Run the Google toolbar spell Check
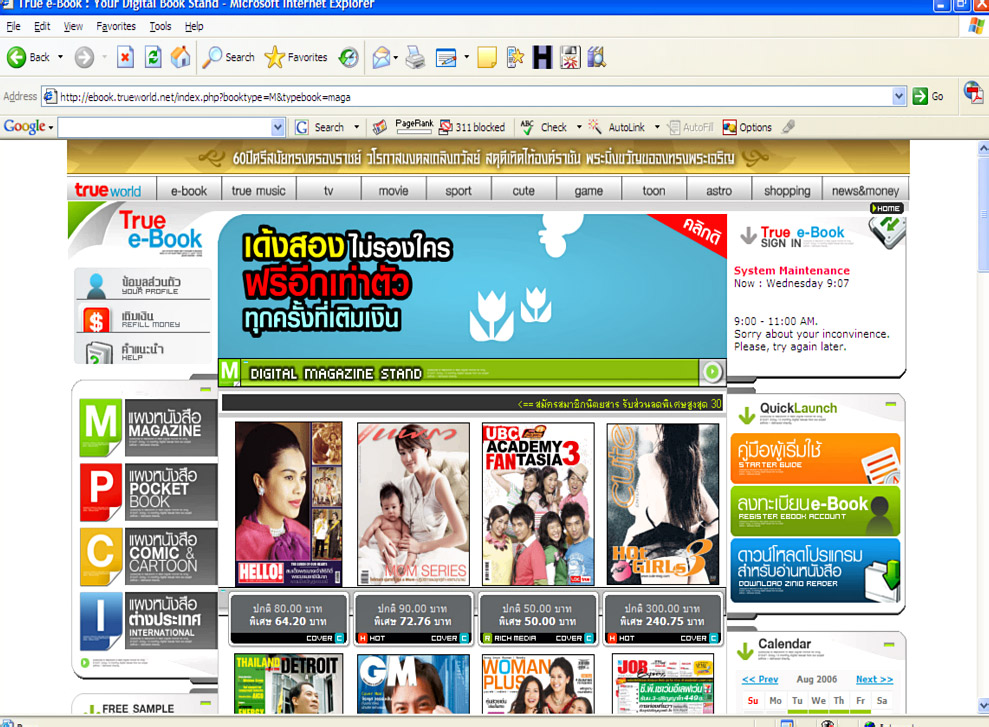The height and width of the screenshot is (727, 989). click(x=544, y=127)
